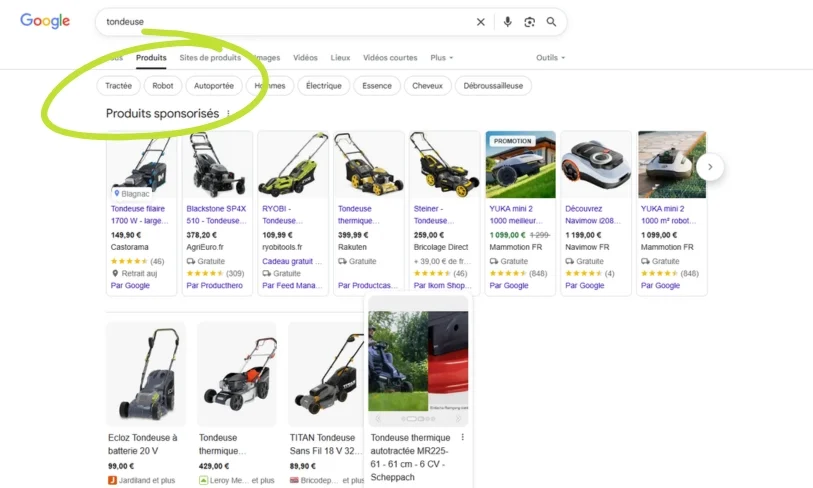The image size is (813, 488).
Task: Switch to the Sites de produits tab
Action: pyautogui.click(x=210, y=58)
